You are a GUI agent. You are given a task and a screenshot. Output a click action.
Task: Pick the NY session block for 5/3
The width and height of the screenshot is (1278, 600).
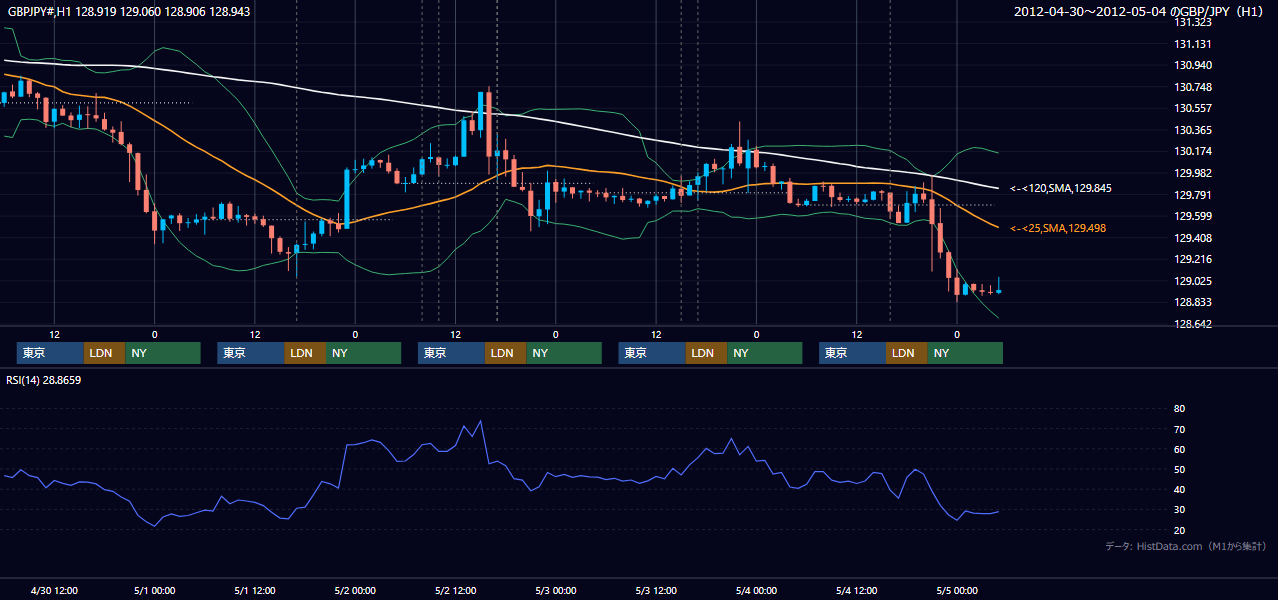click(x=765, y=353)
